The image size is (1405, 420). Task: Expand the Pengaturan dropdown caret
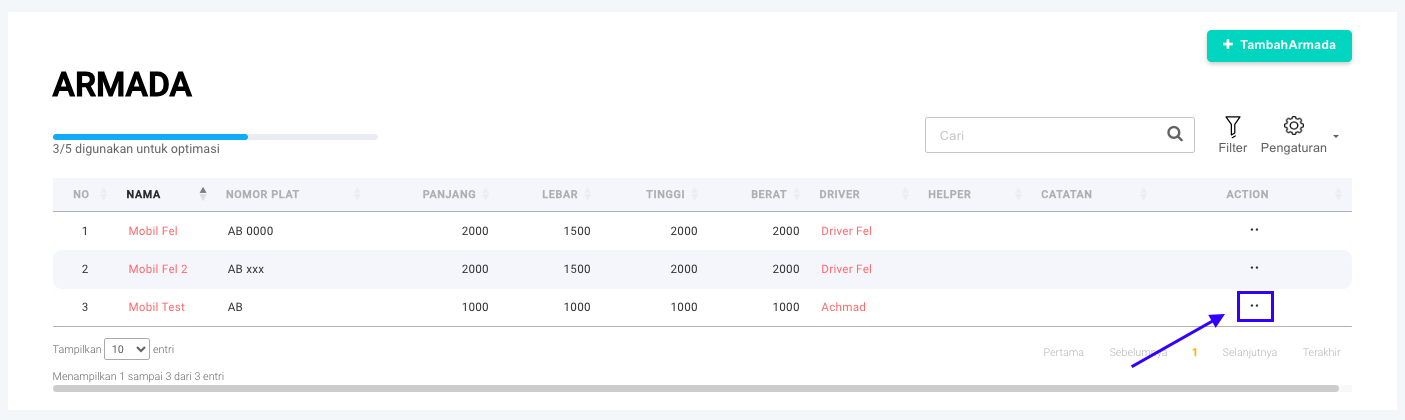tap(1336, 136)
